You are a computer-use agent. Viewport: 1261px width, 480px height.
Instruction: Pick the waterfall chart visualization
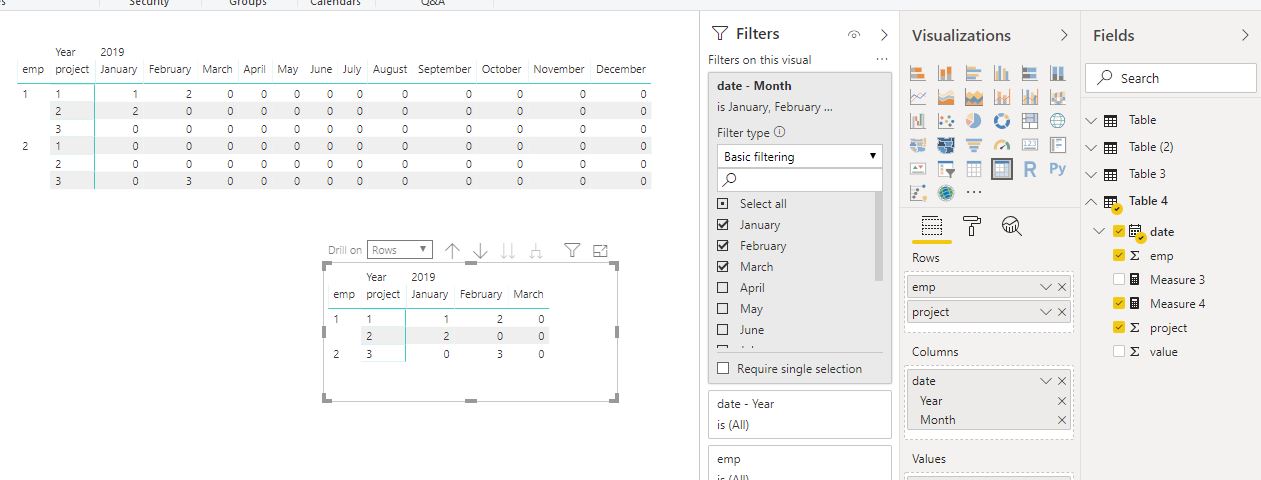918,121
